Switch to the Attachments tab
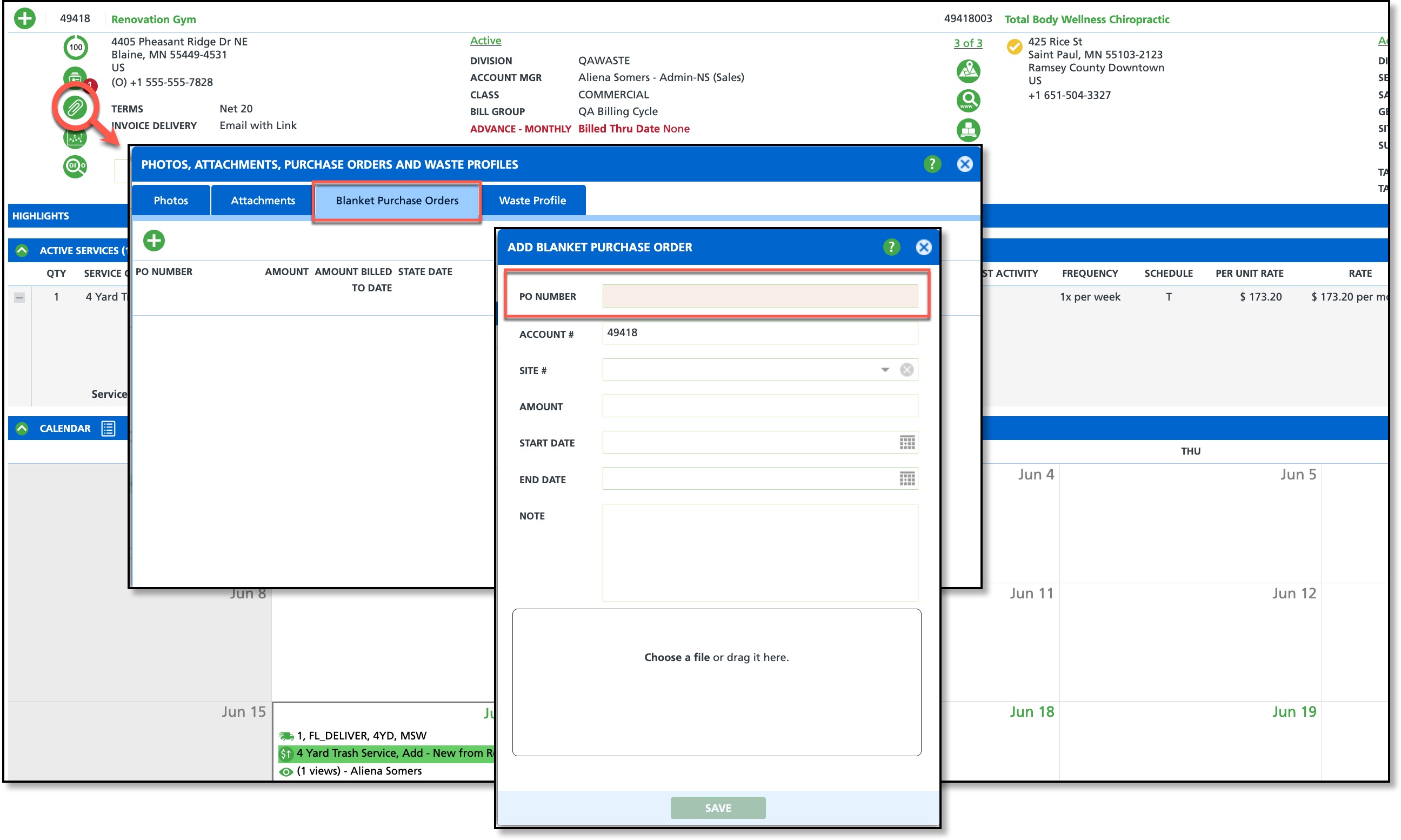Viewport: 1401px width, 840px height. [x=263, y=201]
